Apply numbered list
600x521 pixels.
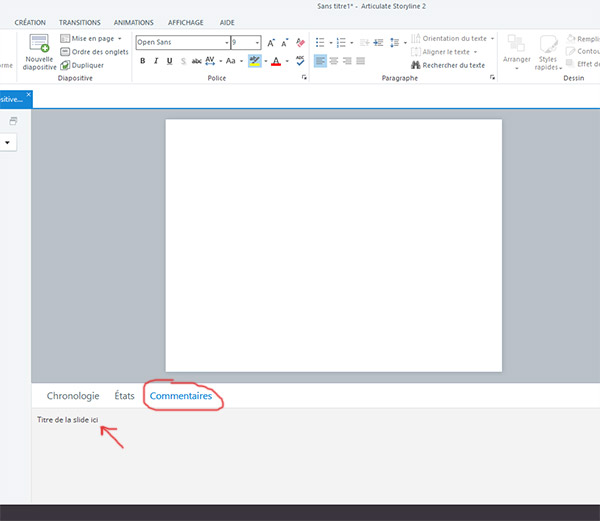click(341, 42)
